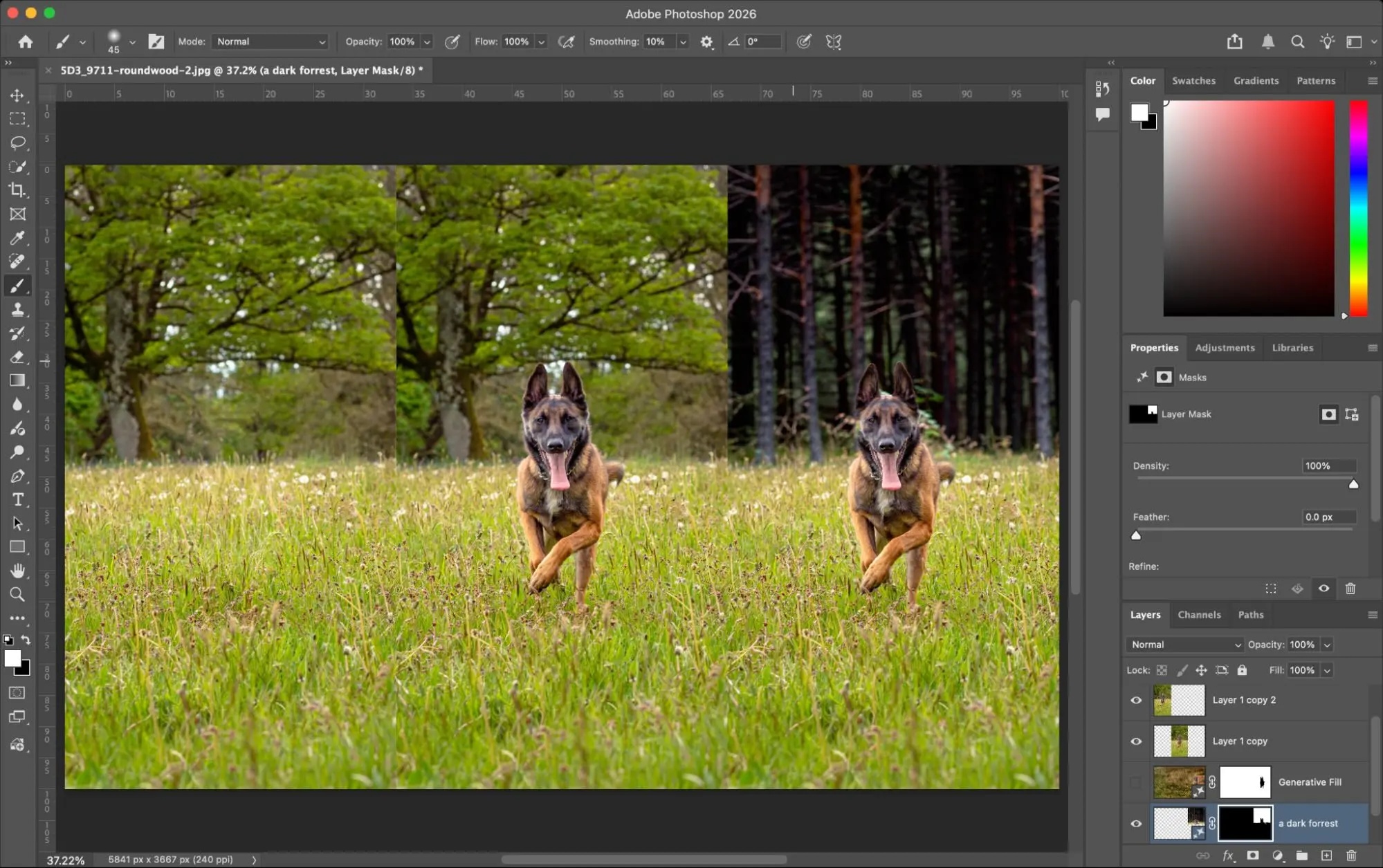
Task: Open the blending Mode dropdown in options bar
Action: pos(269,41)
